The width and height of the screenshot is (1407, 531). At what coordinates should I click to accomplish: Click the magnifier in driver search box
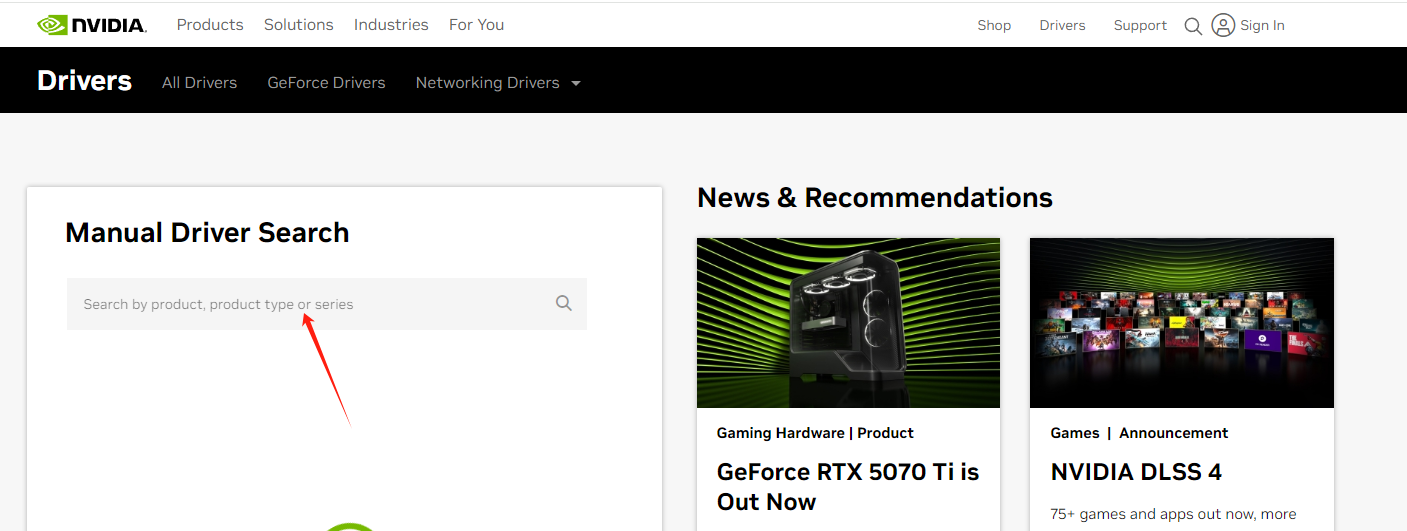[564, 303]
